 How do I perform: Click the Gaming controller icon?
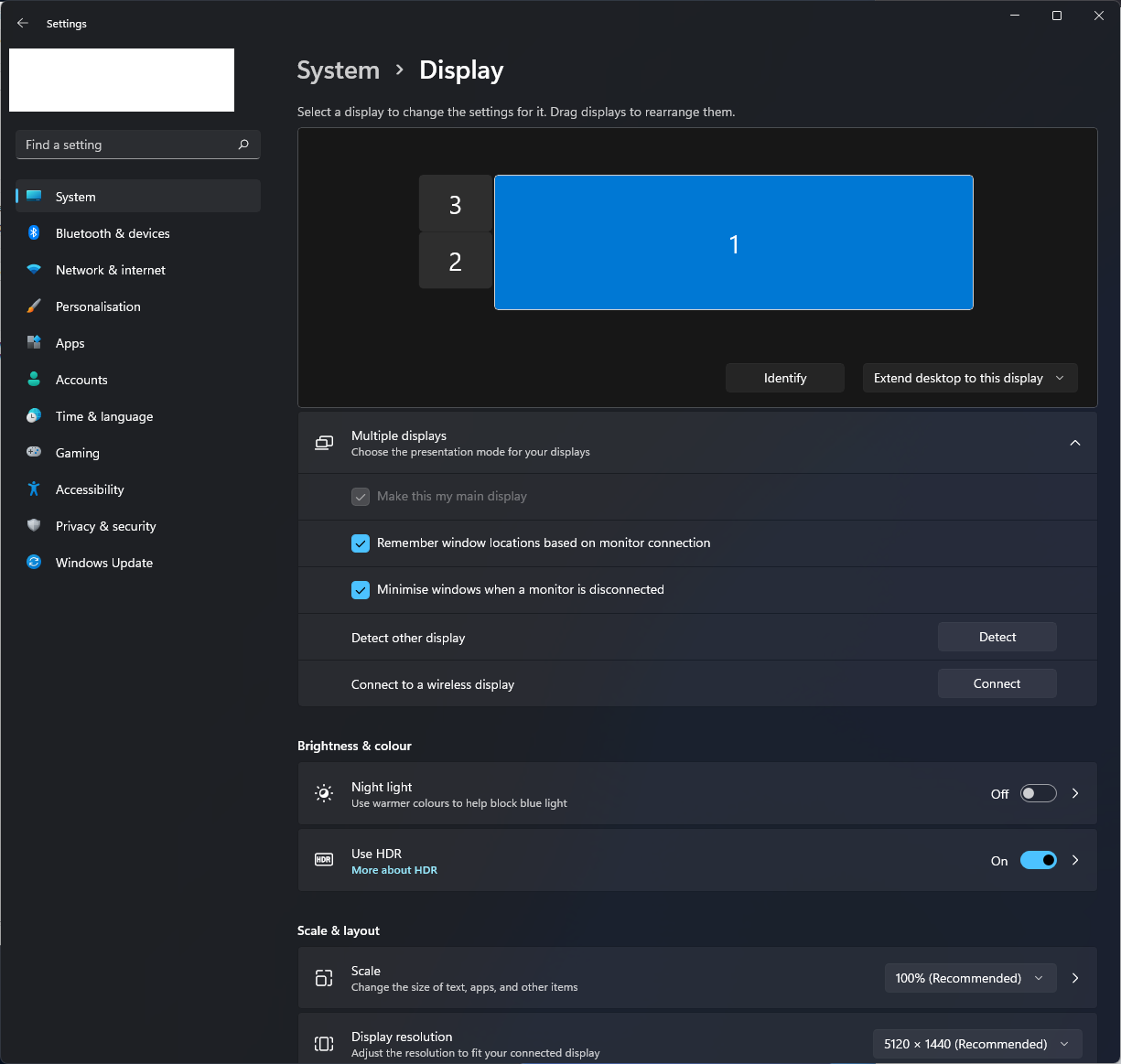34,452
